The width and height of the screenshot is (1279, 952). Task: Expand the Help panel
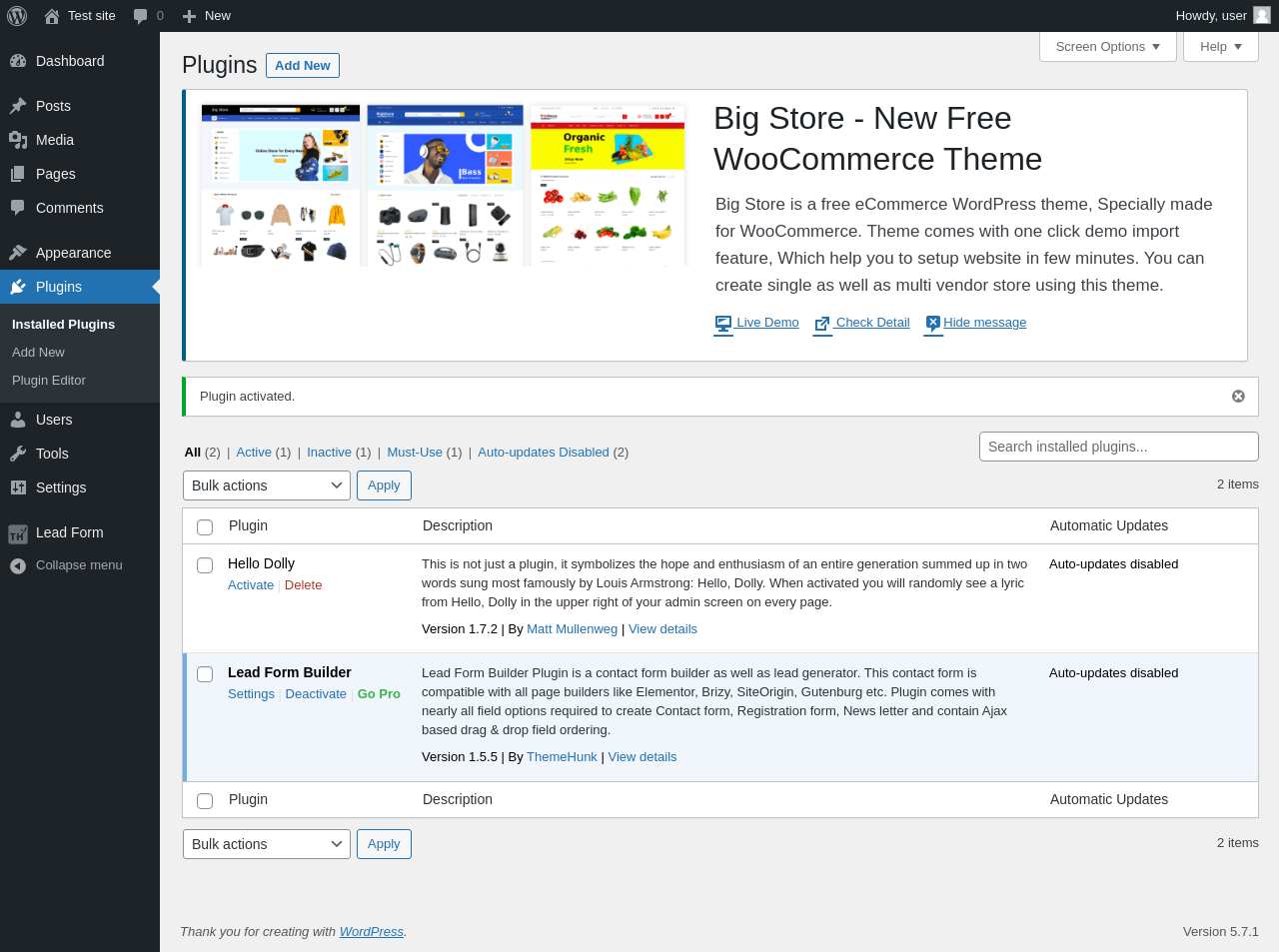click(x=1221, y=47)
